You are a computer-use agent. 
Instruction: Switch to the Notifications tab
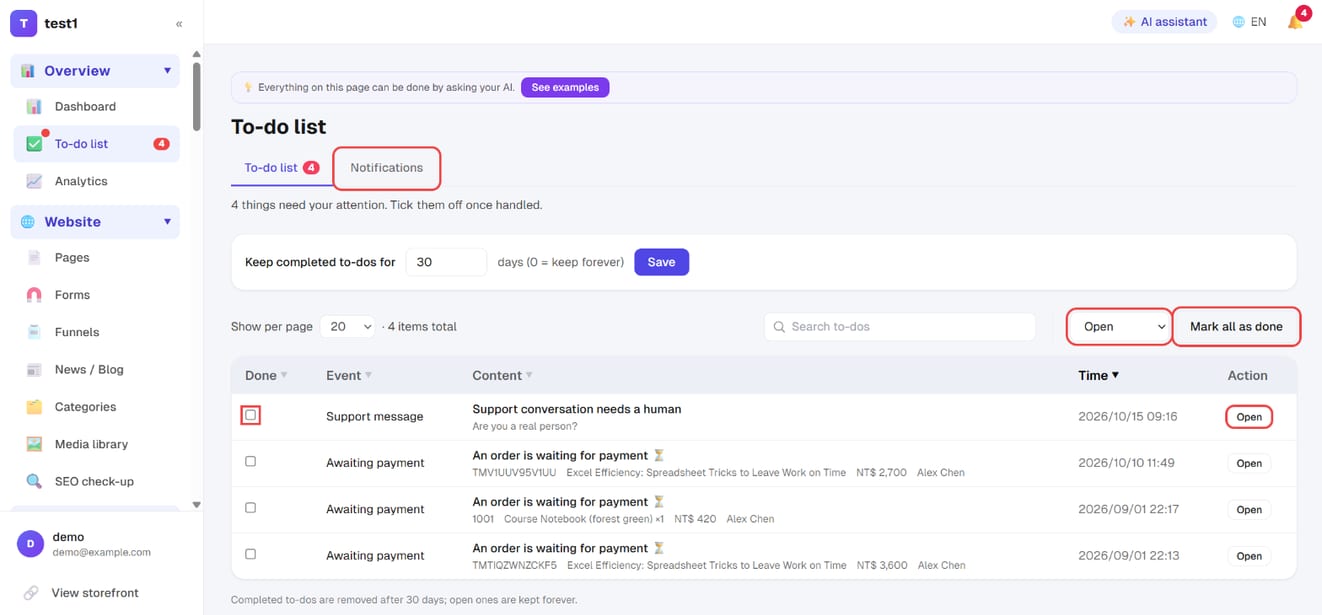pos(387,168)
